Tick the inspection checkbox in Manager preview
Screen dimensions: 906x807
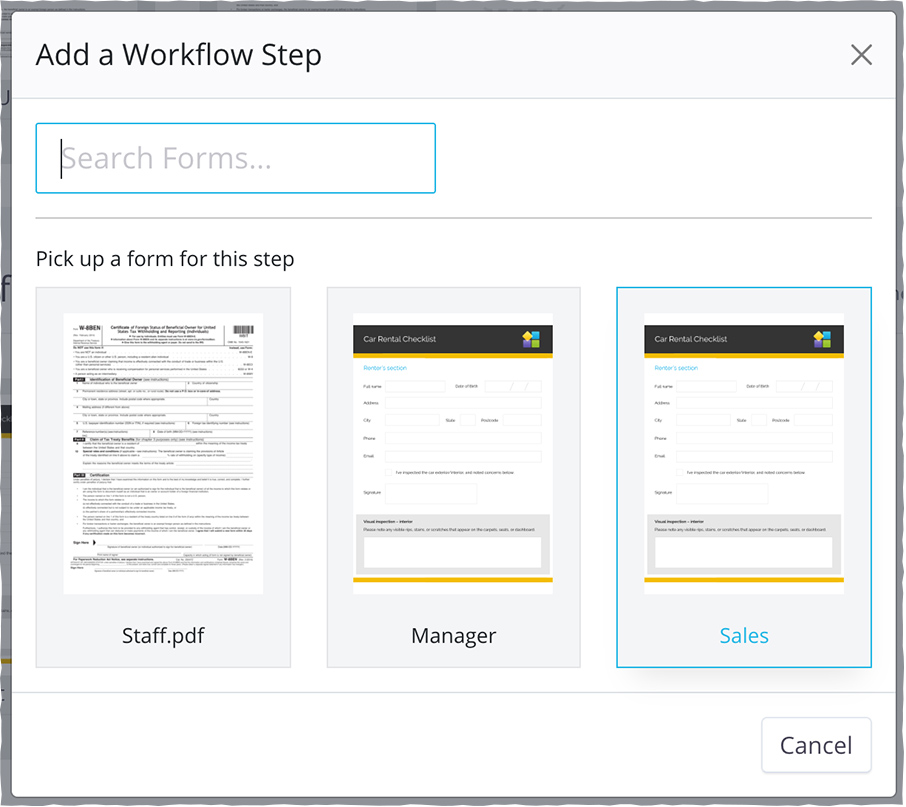[389, 471]
